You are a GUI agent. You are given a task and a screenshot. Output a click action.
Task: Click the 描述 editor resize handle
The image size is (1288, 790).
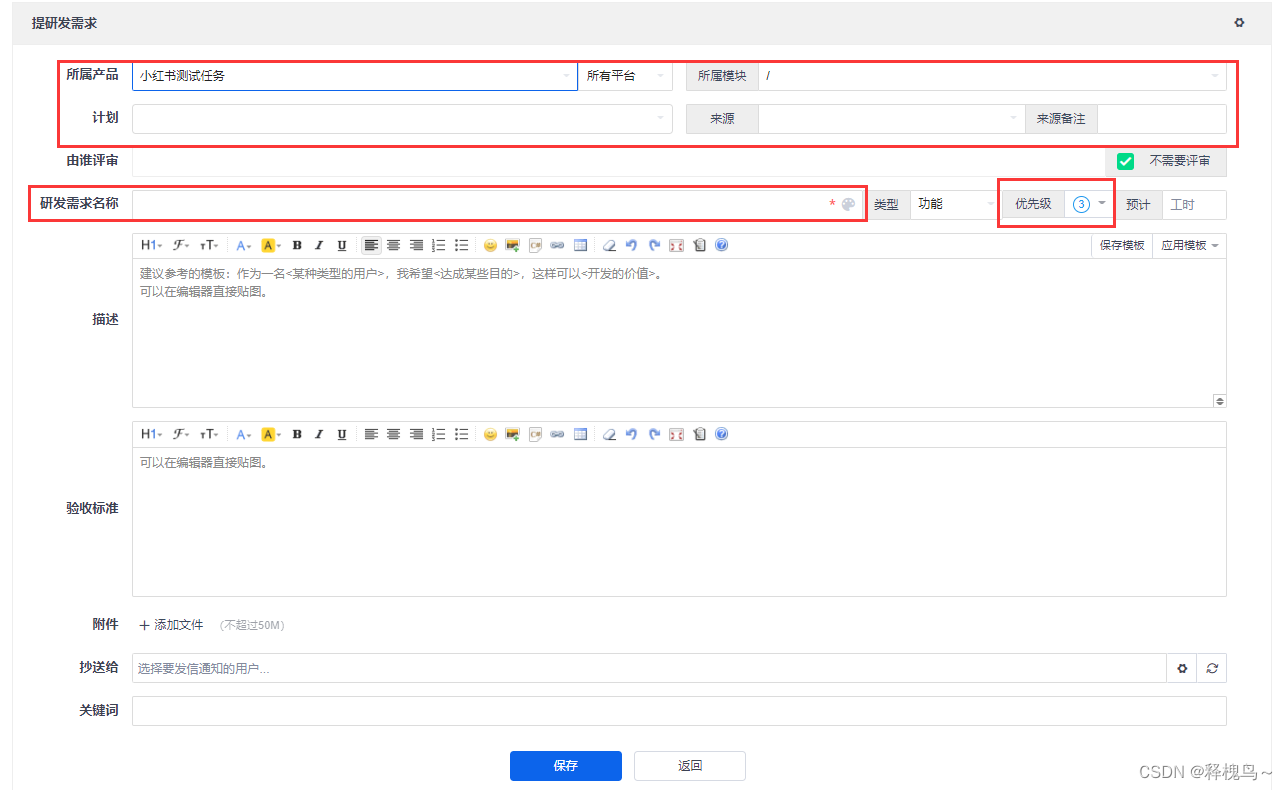pos(1219,400)
